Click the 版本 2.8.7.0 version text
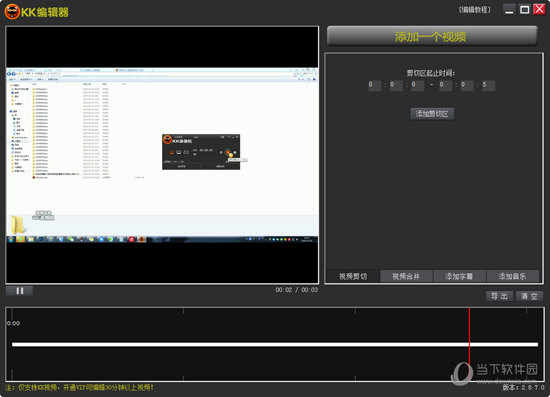This screenshot has height=397, width=550. tap(523, 388)
